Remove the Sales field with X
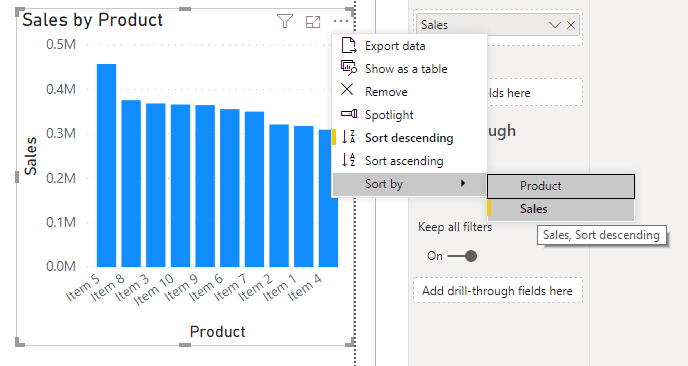This screenshot has height=366, width=688. tap(571, 25)
